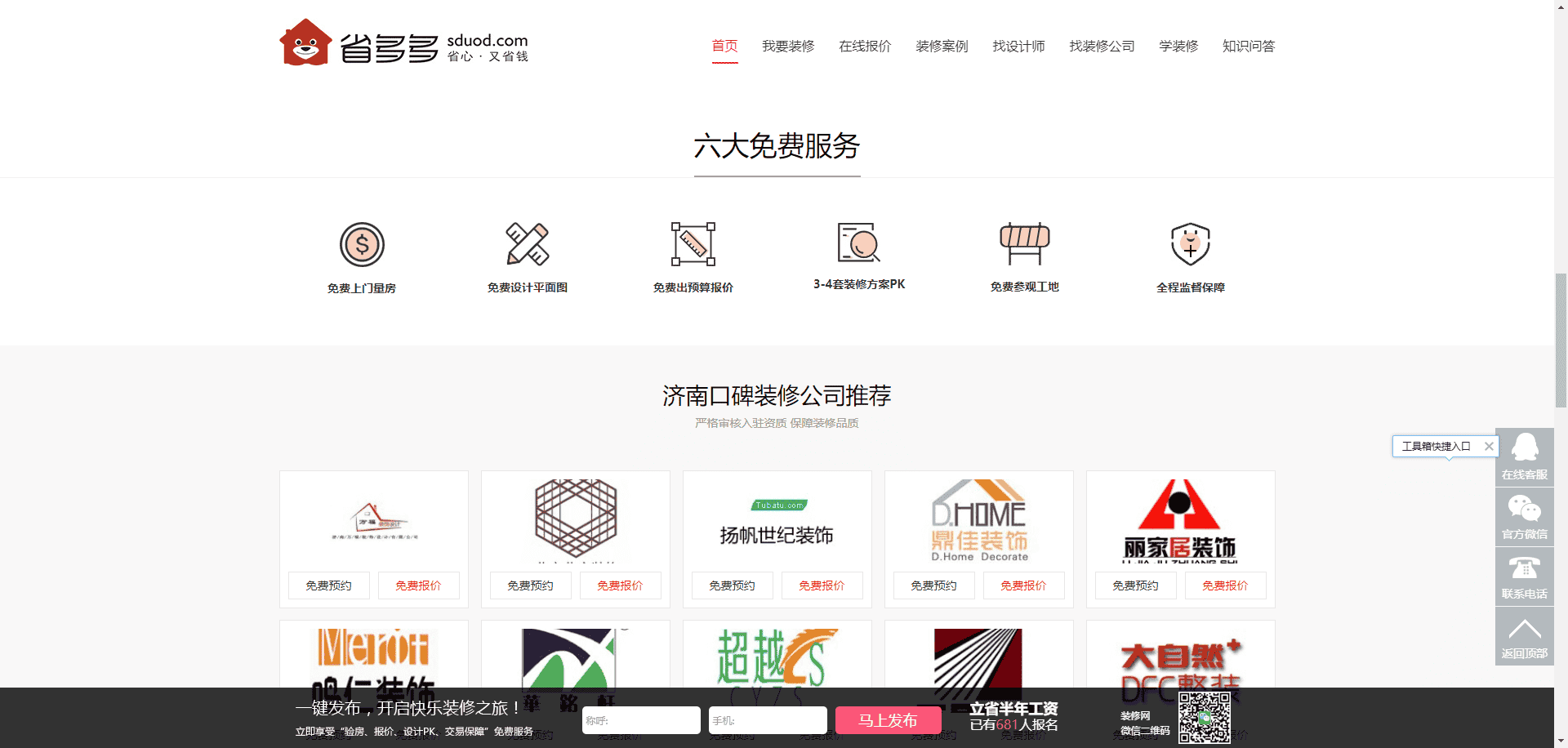Click the 济南口碑装修公司推荐 heading
1568x748 pixels.
[777, 396]
